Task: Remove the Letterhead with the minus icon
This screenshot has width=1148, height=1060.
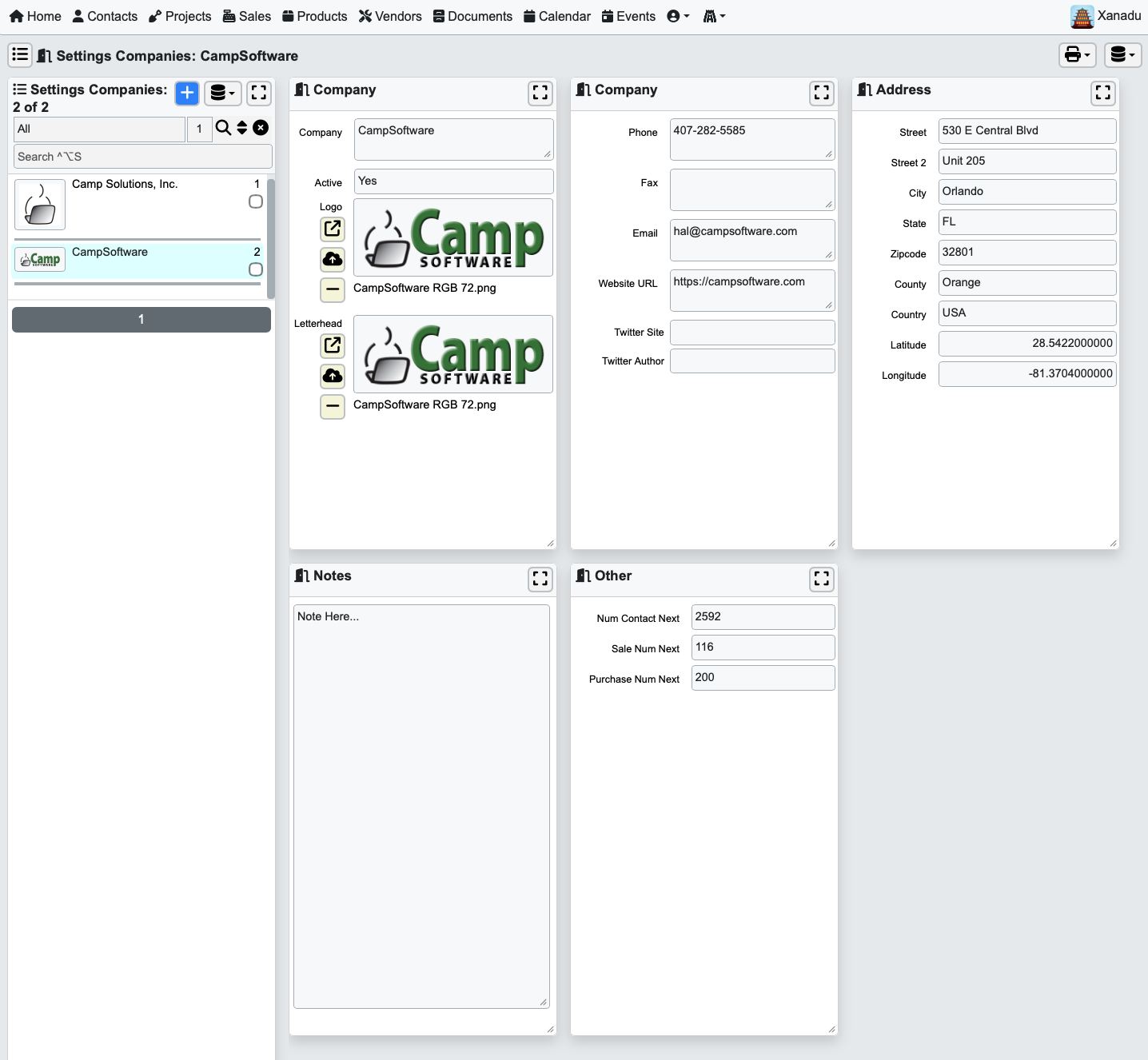Action: point(333,407)
